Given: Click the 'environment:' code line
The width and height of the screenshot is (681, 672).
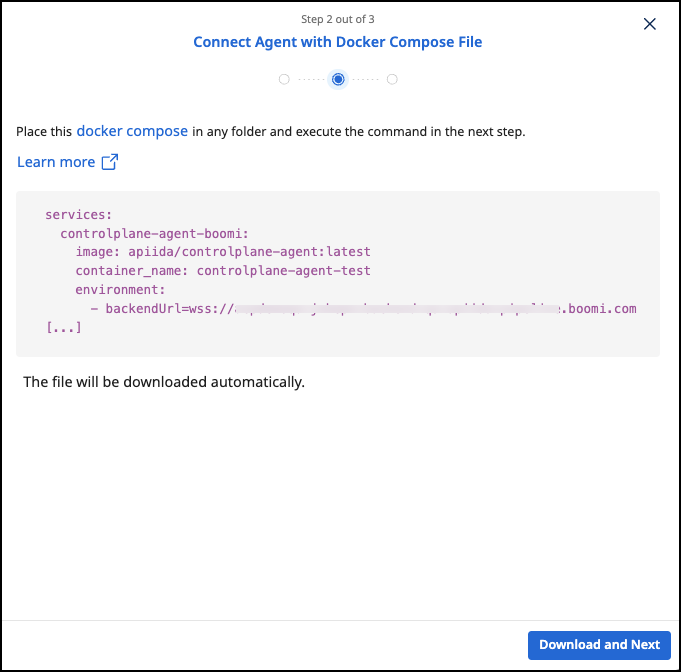Looking at the screenshot, I should point(120,289).
